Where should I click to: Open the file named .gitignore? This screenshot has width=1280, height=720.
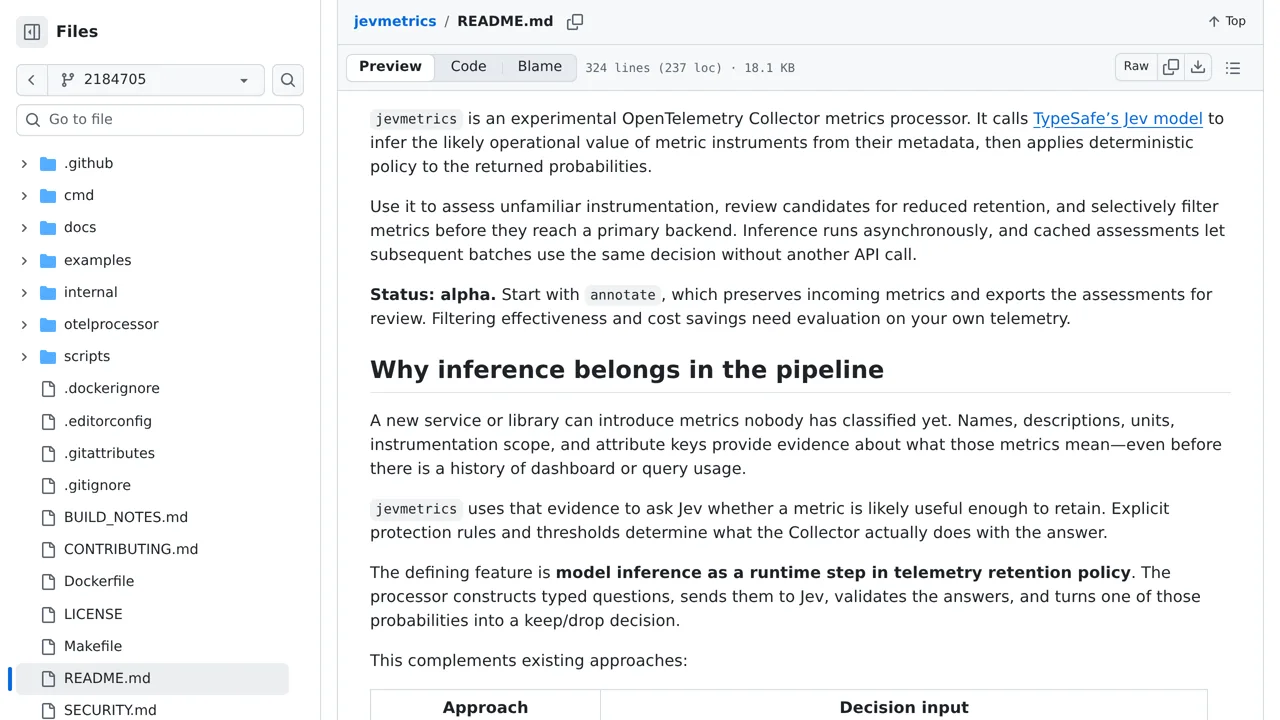(x=97, y=485)
